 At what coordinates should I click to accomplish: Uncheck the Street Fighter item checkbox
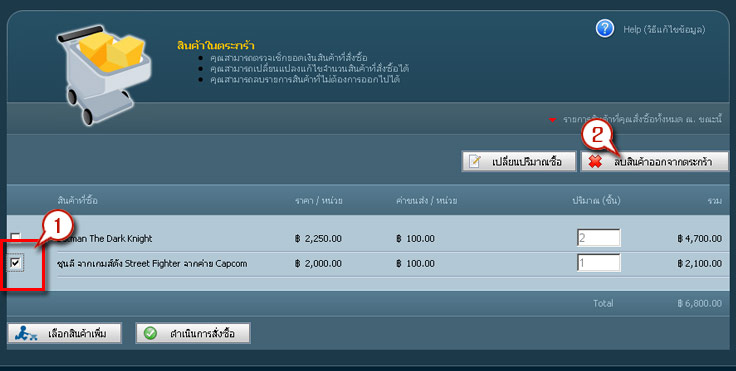point(16,263)
